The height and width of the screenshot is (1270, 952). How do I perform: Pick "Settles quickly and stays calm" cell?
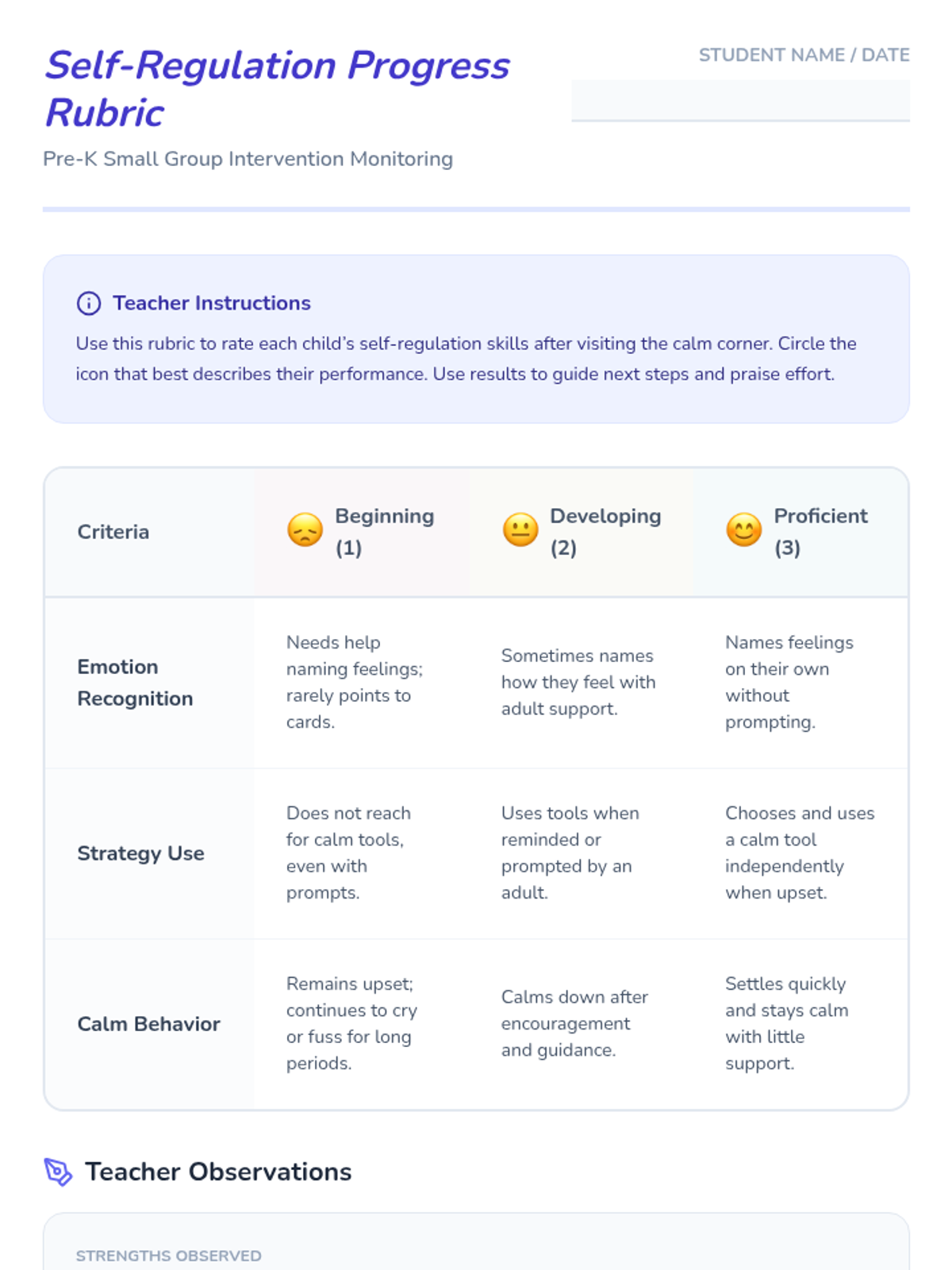(786, 1023)
